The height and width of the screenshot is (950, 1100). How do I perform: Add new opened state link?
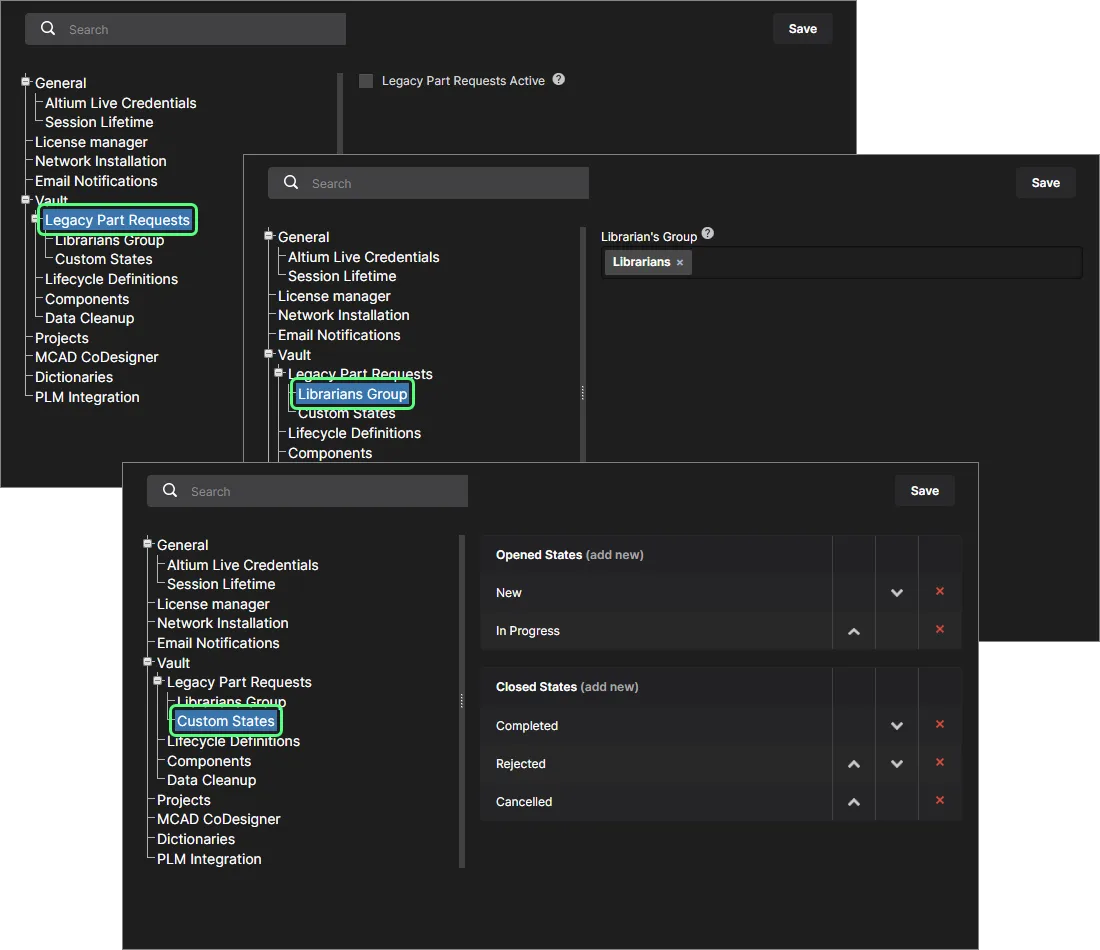(x=614, y=555)
